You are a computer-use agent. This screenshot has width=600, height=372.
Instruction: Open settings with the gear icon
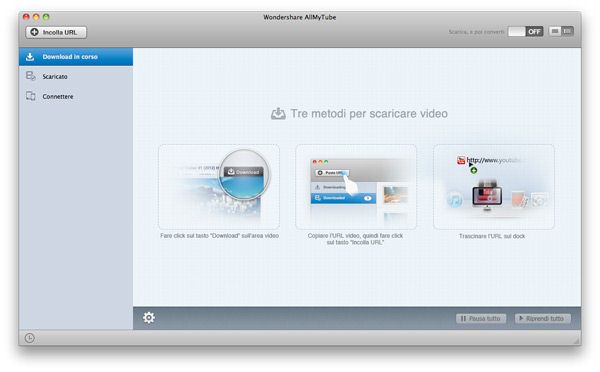coord(149,318)
